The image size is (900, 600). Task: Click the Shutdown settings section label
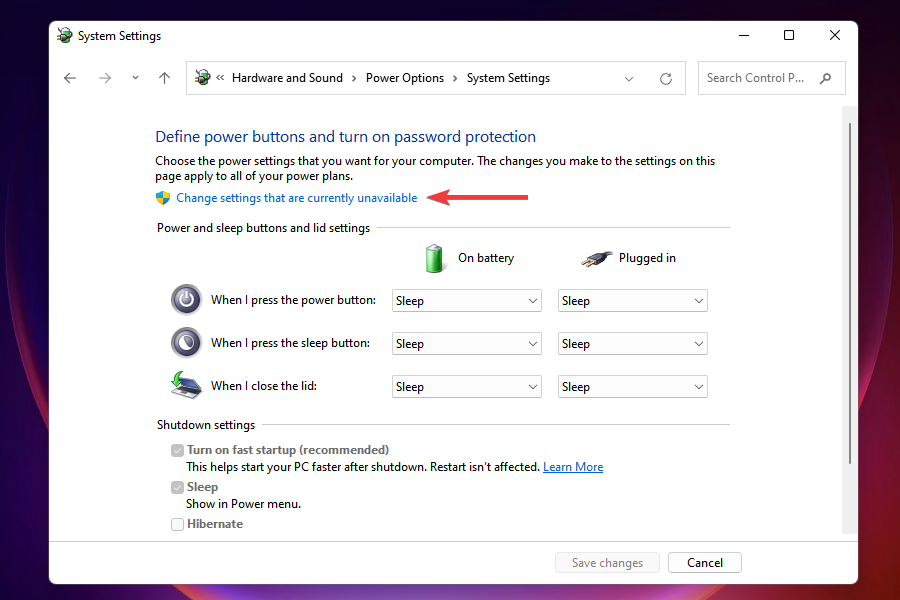pos(206,425)
